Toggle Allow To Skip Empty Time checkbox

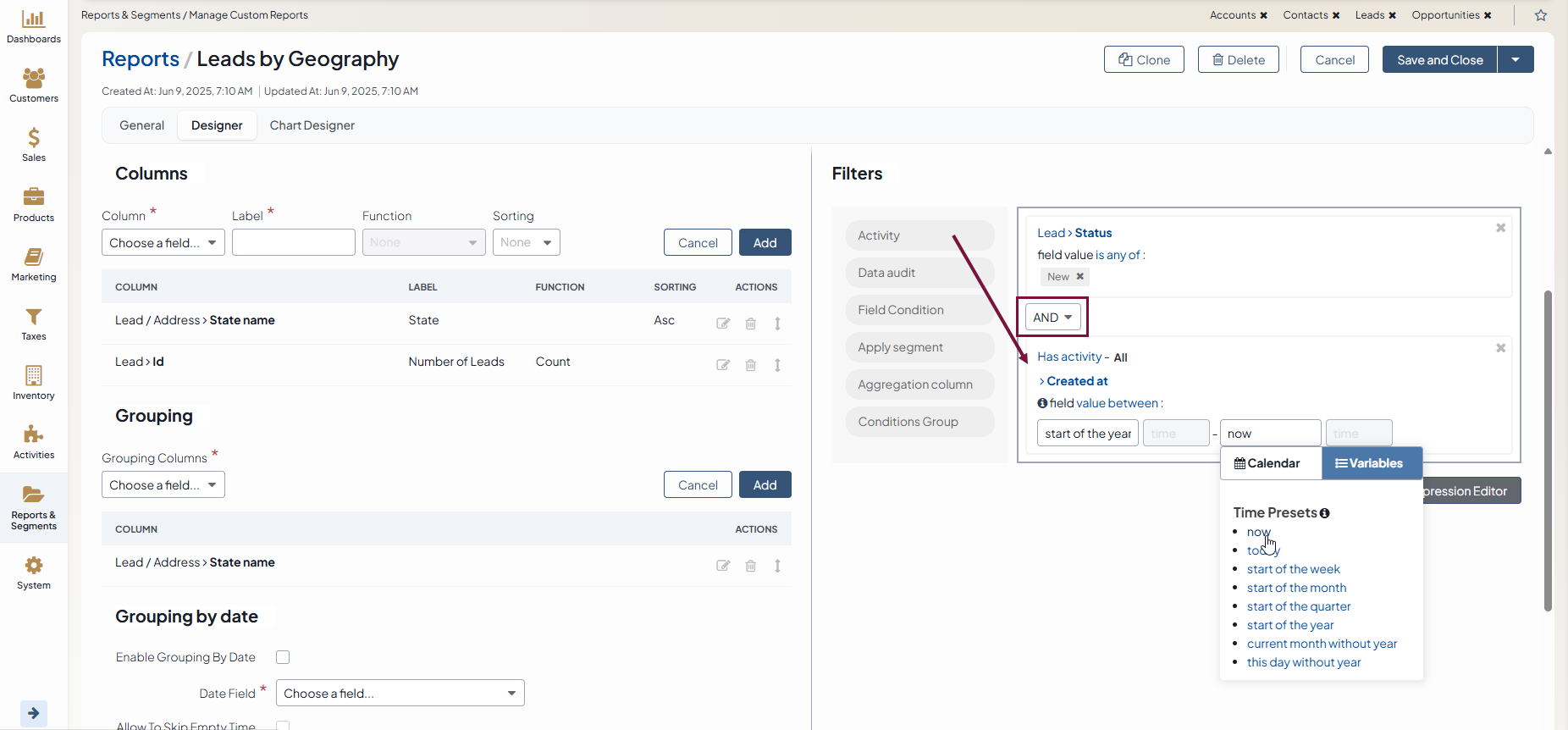pos(283,725)
